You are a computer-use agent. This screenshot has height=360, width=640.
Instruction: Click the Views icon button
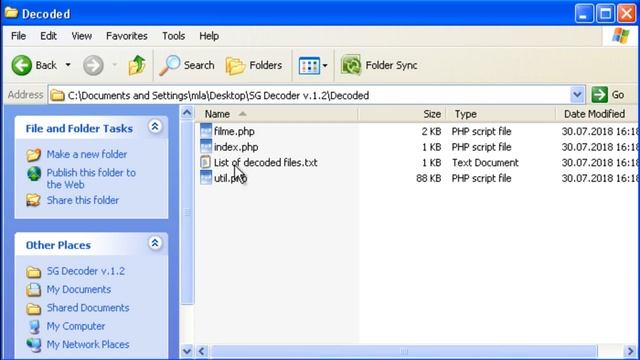tap(309, 65)
